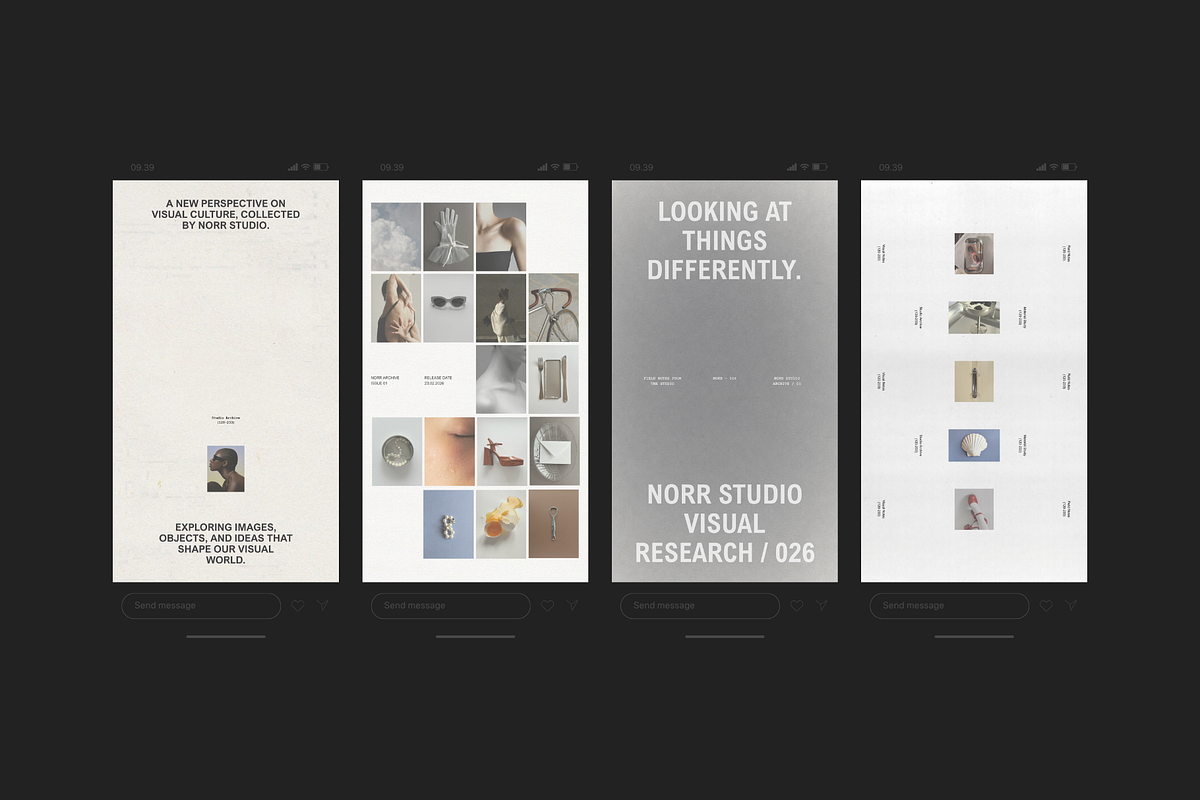This screenshot has height=800, width=1200.
Task: Open the pearl tin photo in the grid
Action: [396, 451]
